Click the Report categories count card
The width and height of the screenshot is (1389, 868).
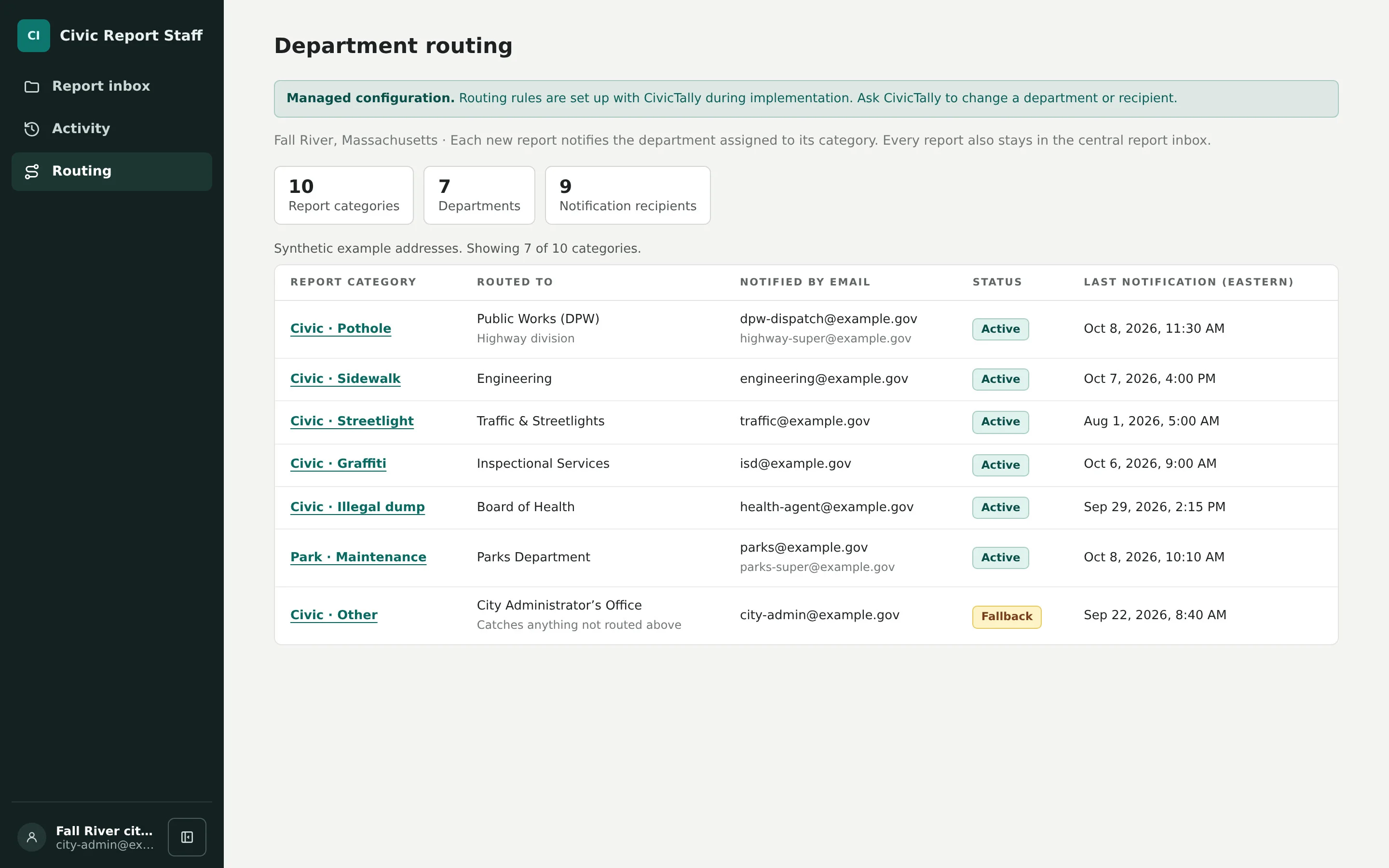pos(344,195)
